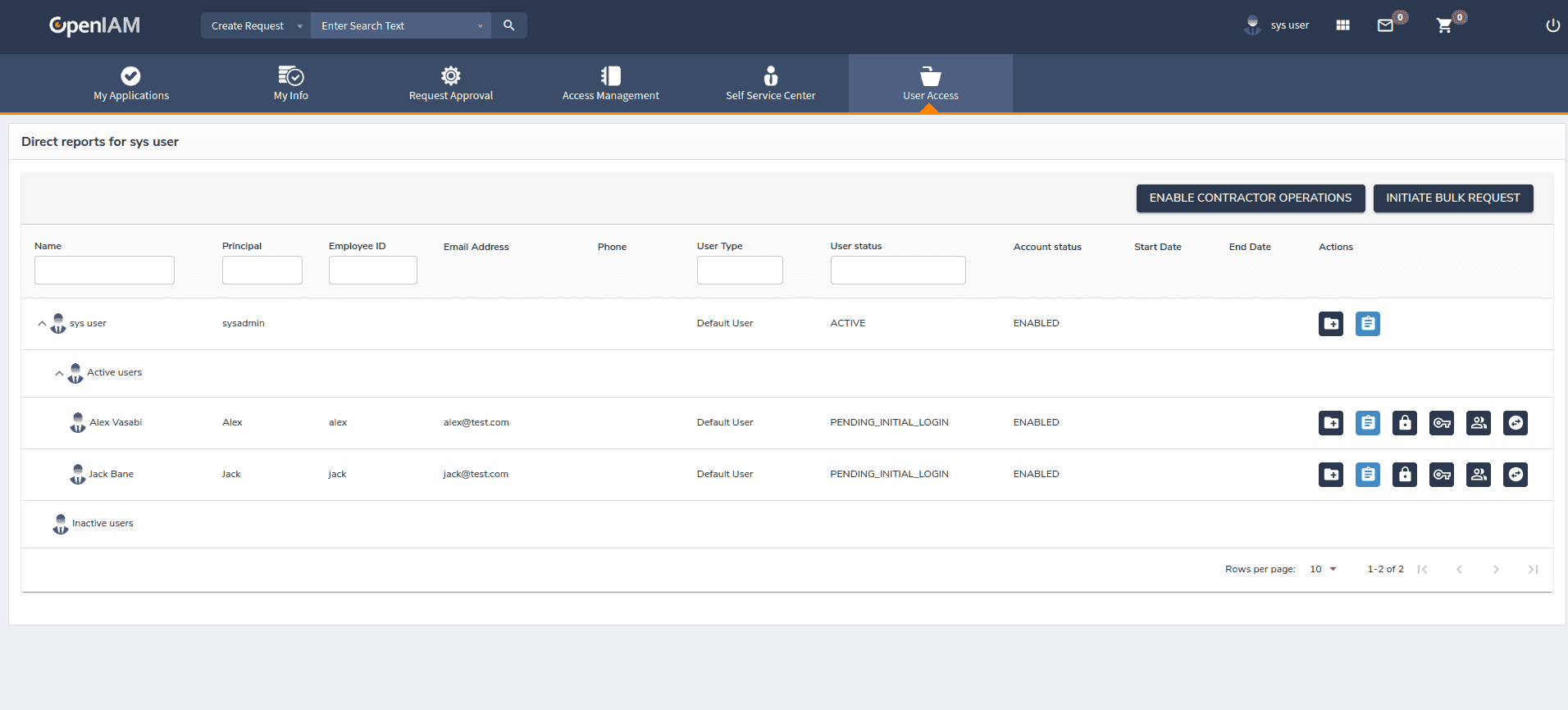Viewport: 1568px width, 710px height.
Task: Change the rows per page dropdown
Action: [1323, 569]
